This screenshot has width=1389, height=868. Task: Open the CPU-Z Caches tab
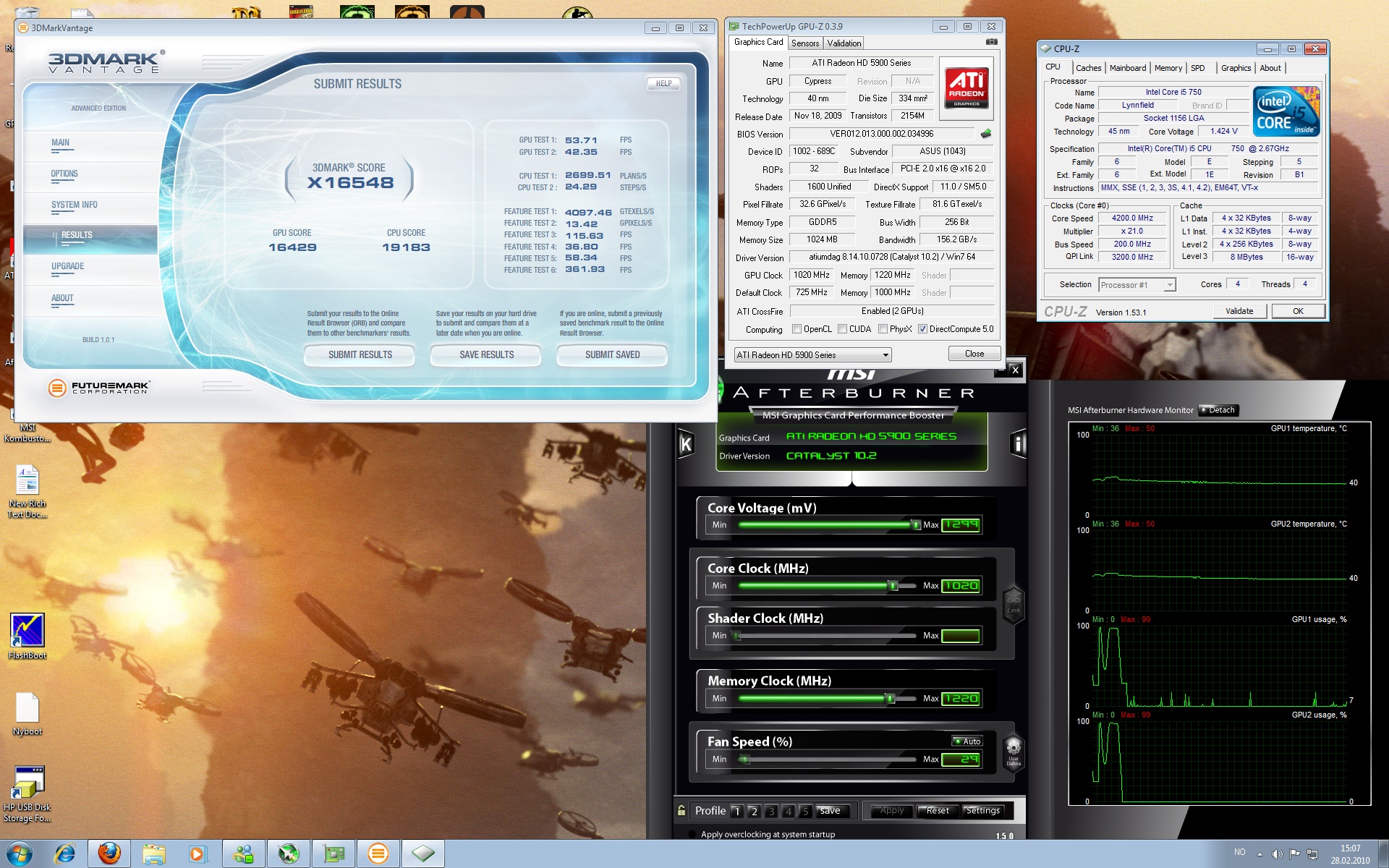click(1088, 68)
